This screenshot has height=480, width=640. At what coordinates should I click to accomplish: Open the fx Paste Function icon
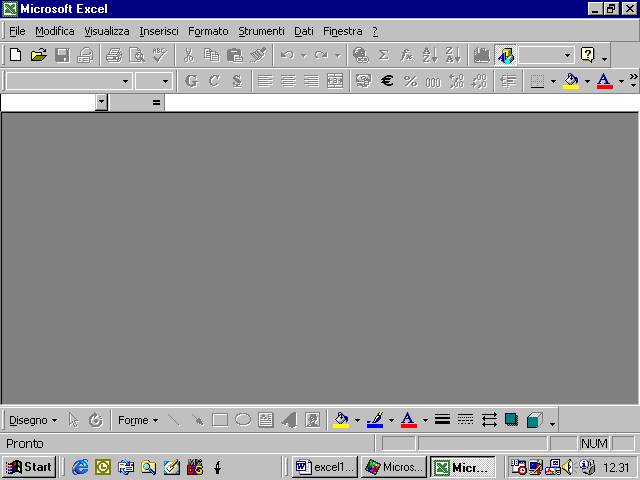(x=407, y=55)
